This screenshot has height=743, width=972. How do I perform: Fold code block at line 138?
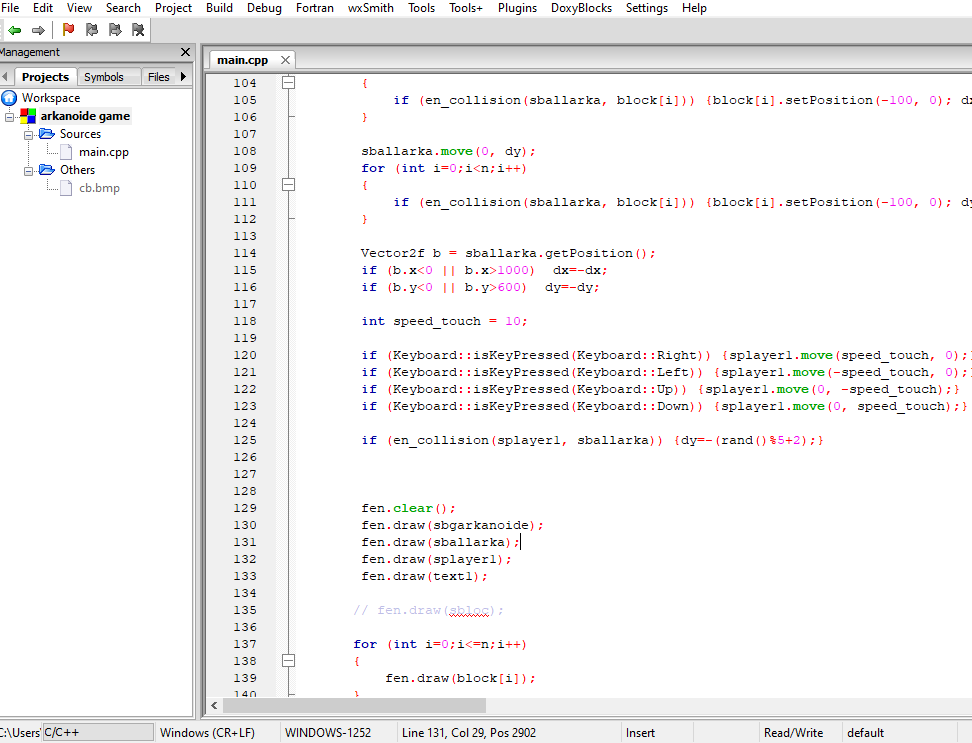pyautogui.click(x=288, y=661)
